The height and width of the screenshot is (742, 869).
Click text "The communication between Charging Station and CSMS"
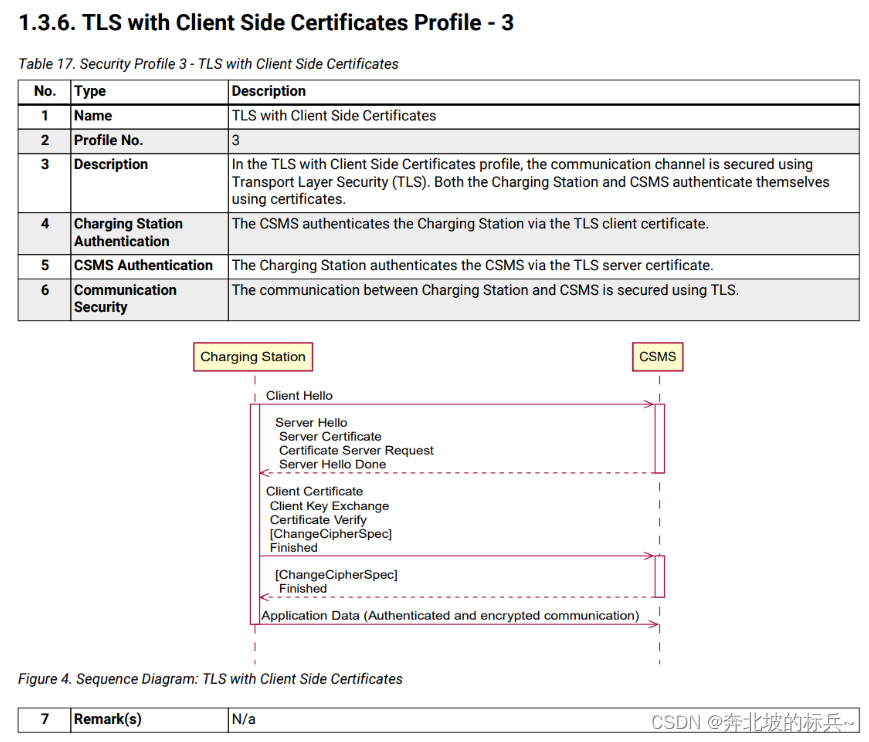485,290
